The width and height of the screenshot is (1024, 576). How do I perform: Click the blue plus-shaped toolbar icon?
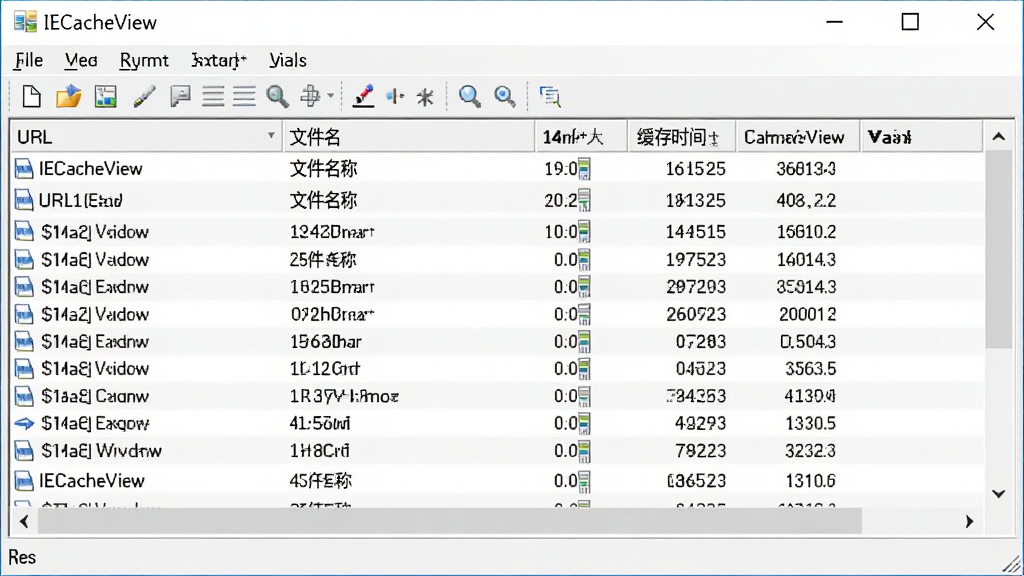click(x=395, y=97)
